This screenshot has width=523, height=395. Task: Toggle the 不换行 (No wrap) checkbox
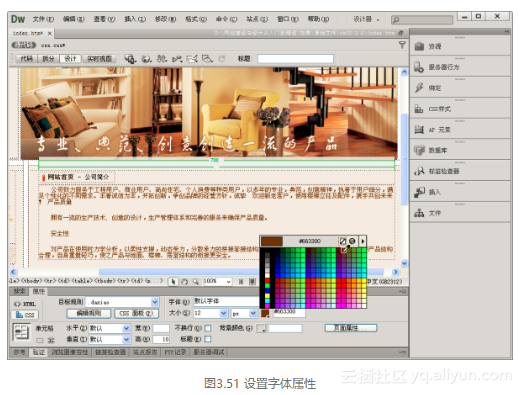208,328
